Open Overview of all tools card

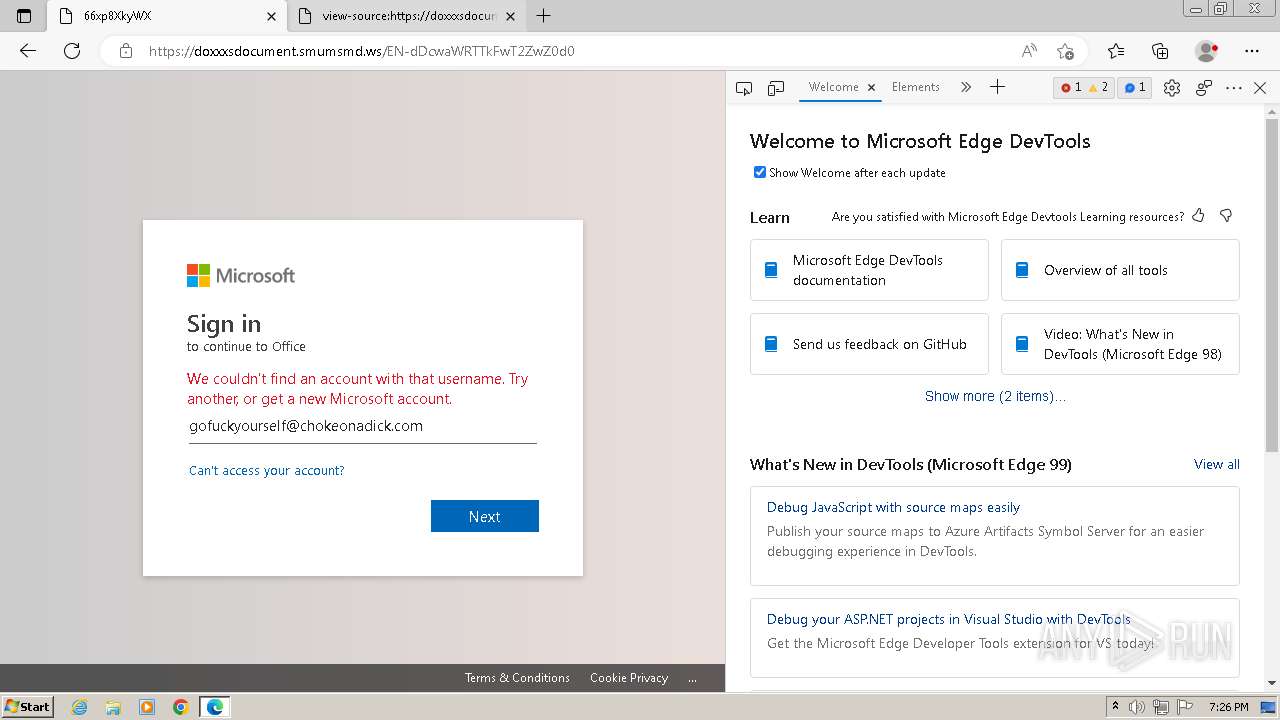coord(1120,270)
